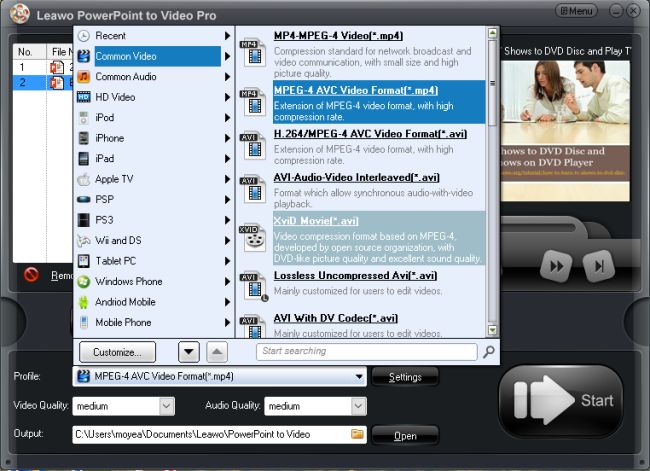Choose the PS3 profile category
This screenshot has height=471, width=650.
pyautogui.click(x=153, y=220)
